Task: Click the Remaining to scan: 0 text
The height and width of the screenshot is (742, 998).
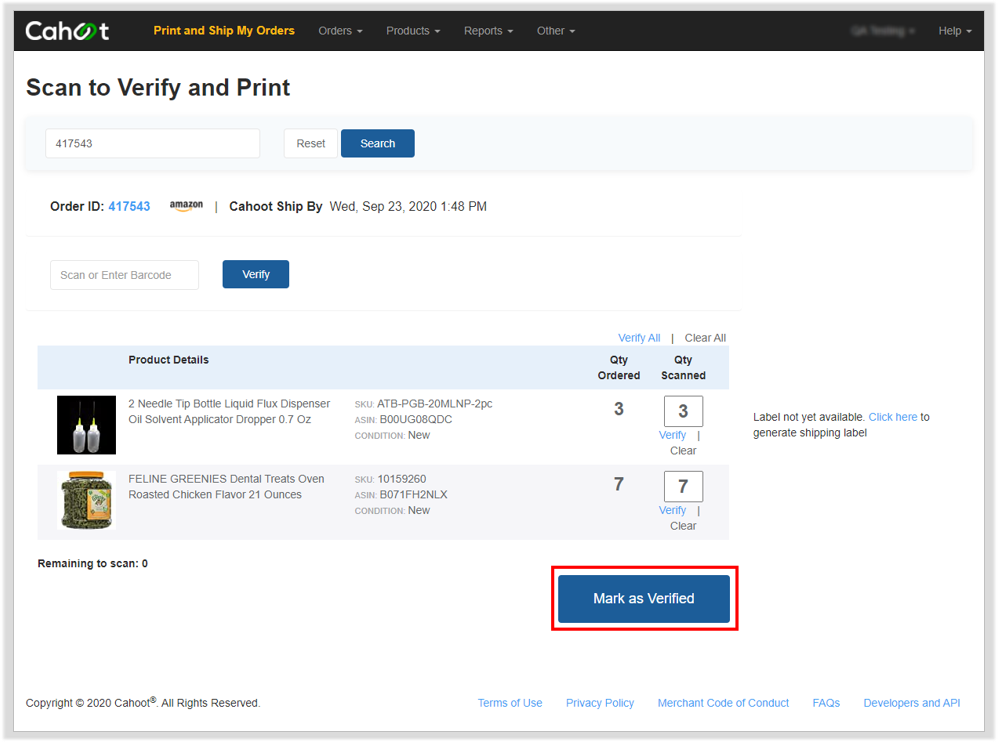Action: pyautogui.click(x=92, y=563)
